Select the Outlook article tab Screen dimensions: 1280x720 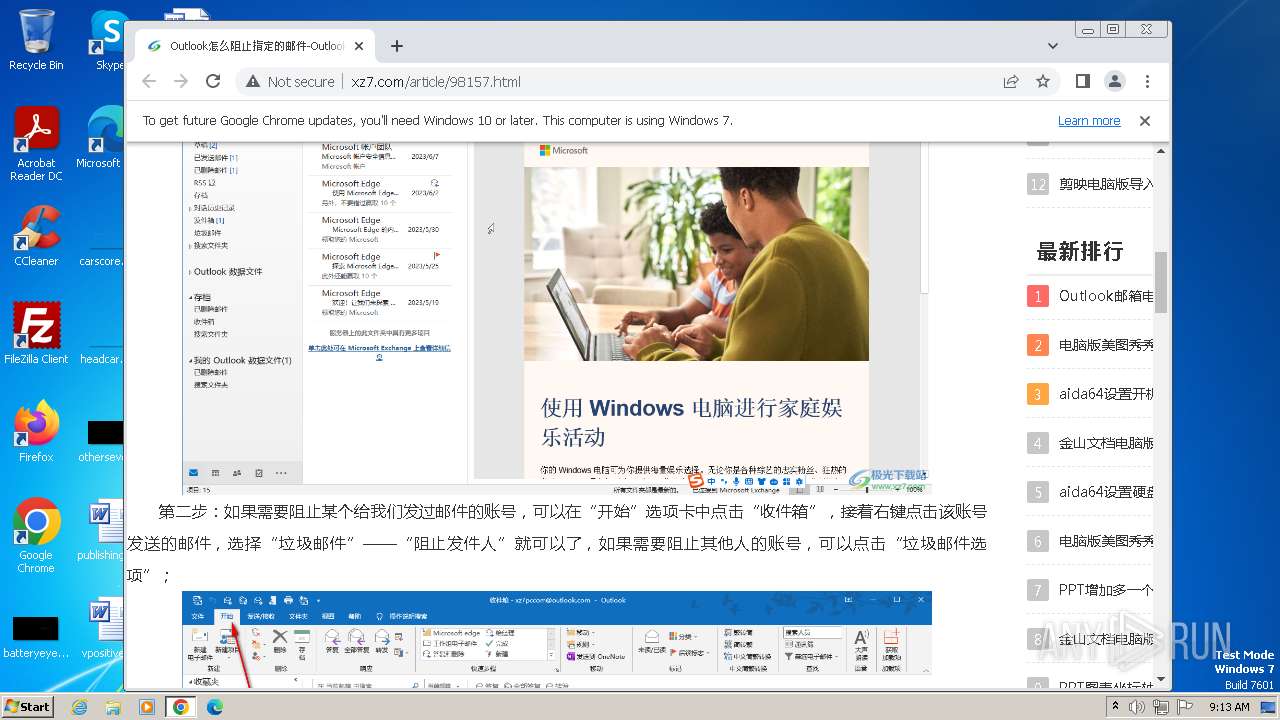tap(255, 46)
